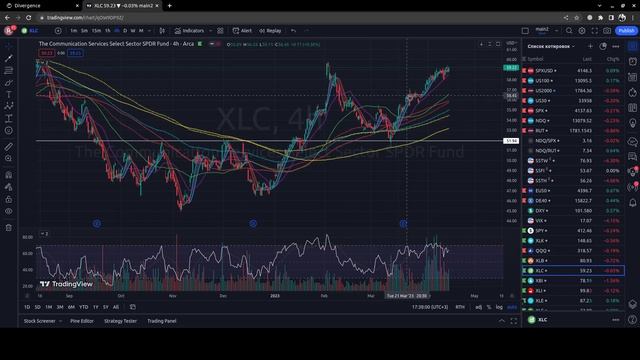This screenshot has width=640, height=360.
Task: Click the Publish button
Action: coord(626,31)
